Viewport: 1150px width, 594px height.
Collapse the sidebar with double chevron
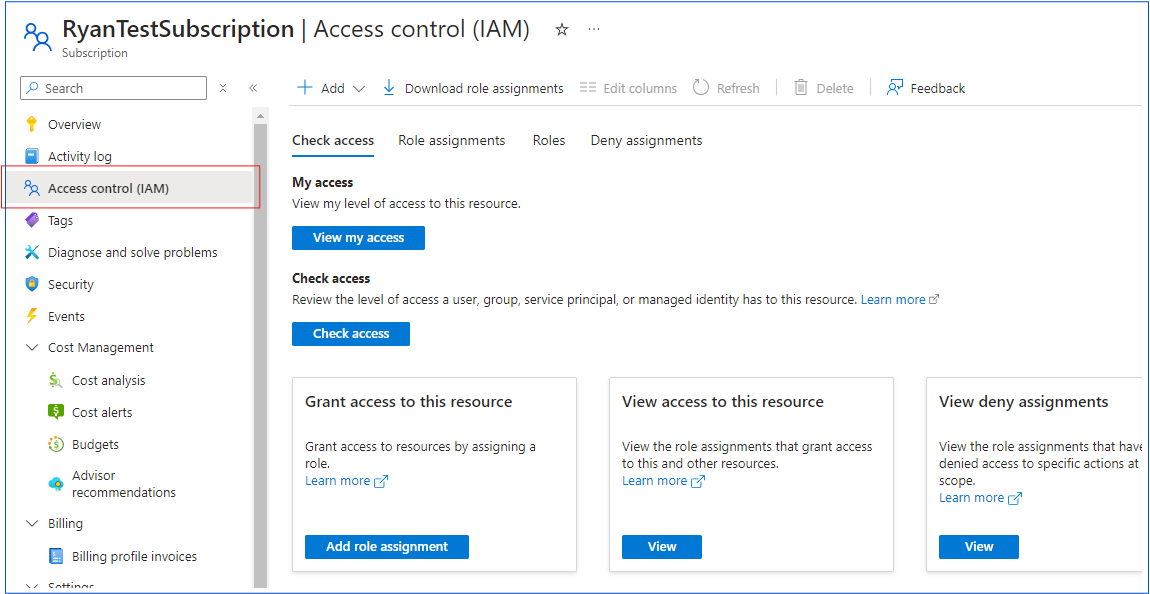pyautogui.click(x=253, y=88)
